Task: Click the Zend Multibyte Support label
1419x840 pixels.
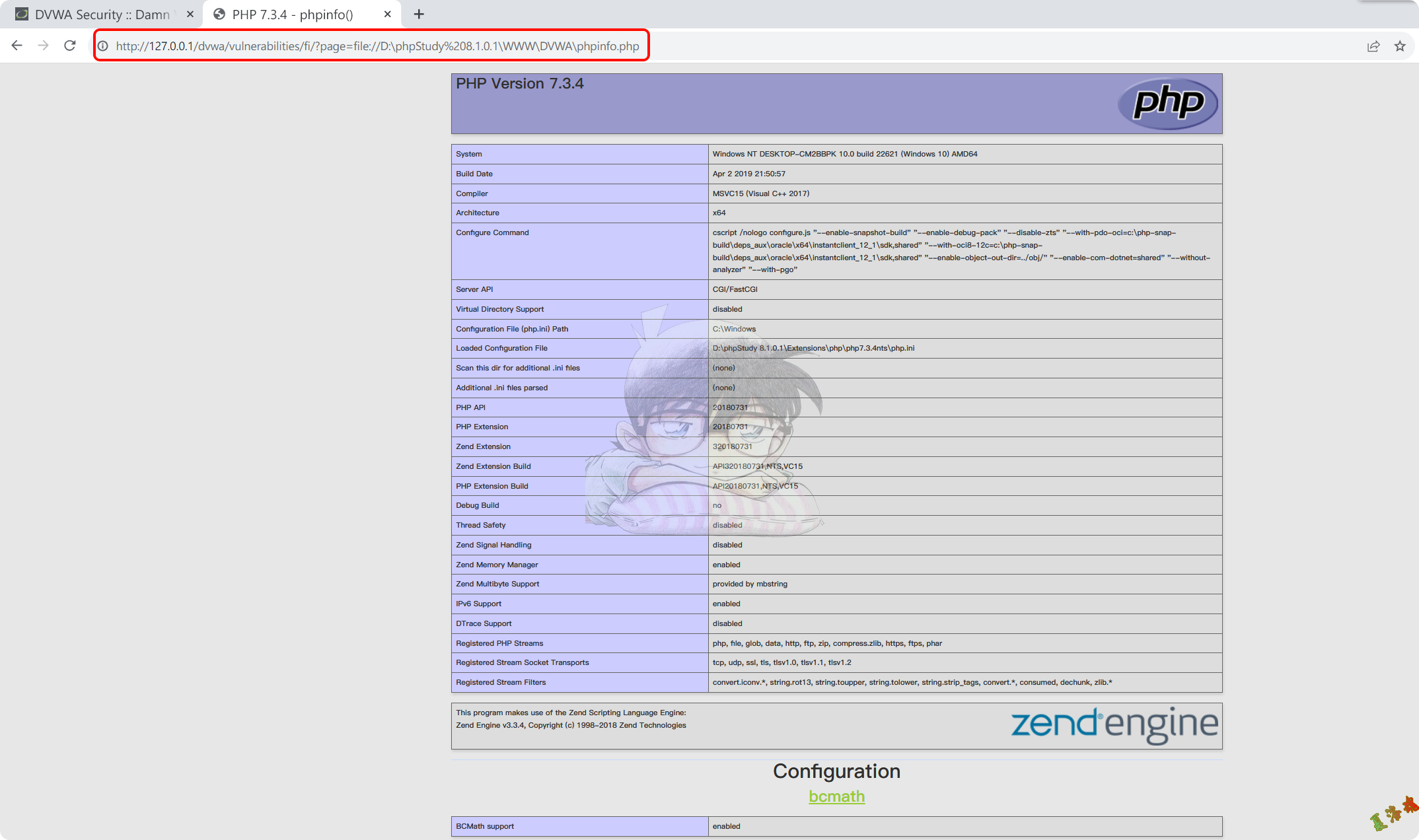Action: click(497, 584)
